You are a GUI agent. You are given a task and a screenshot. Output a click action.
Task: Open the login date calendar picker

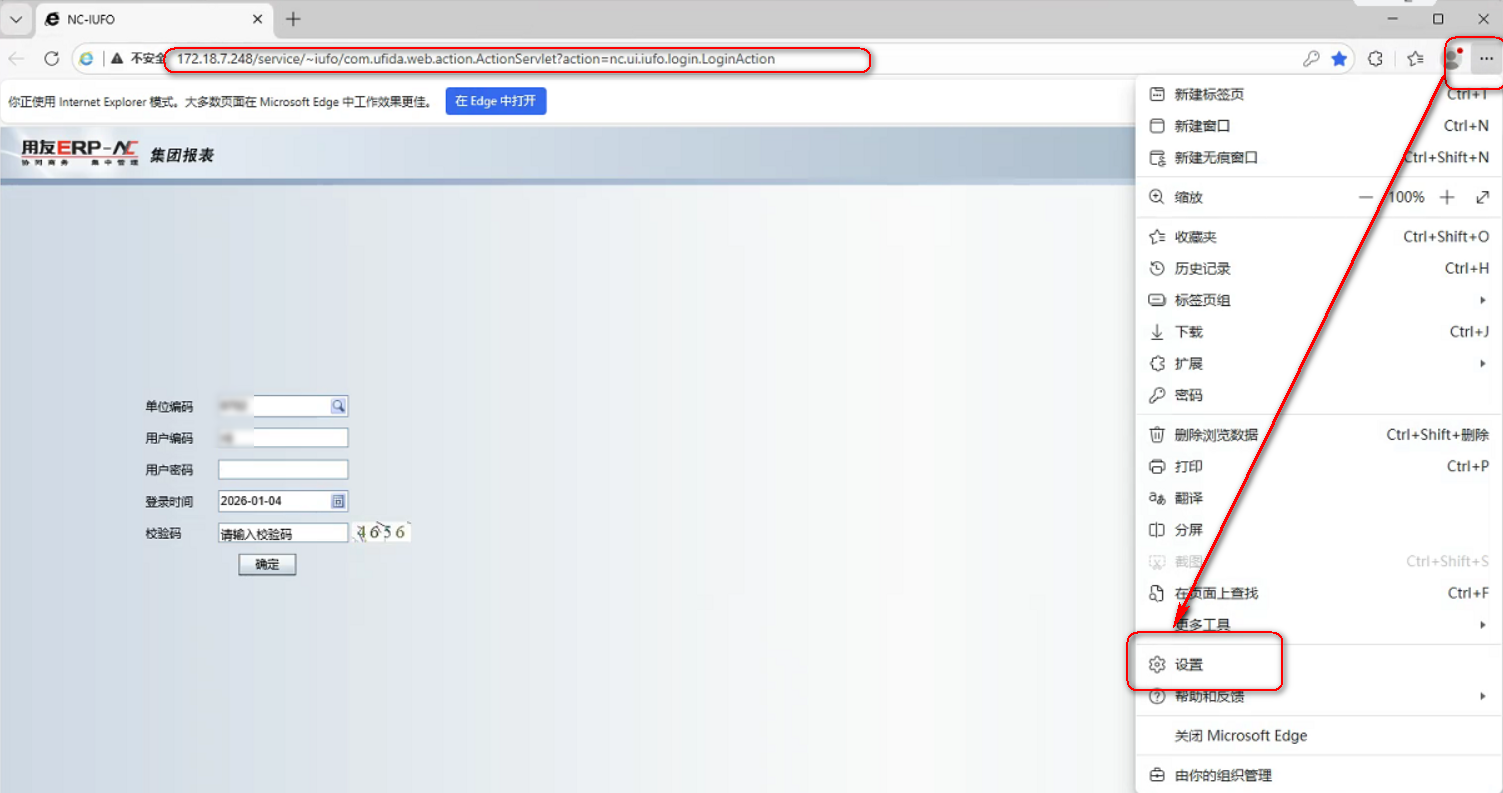[x=338, y=501]
